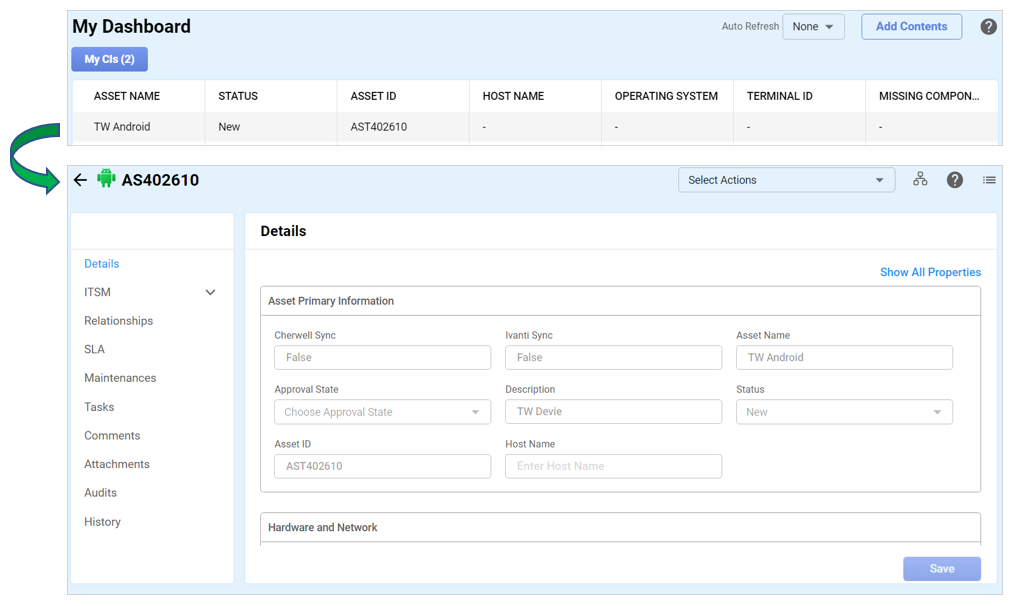
Task: Open the Auto Refresh None dropdown
Action: (x=813, y=27)
